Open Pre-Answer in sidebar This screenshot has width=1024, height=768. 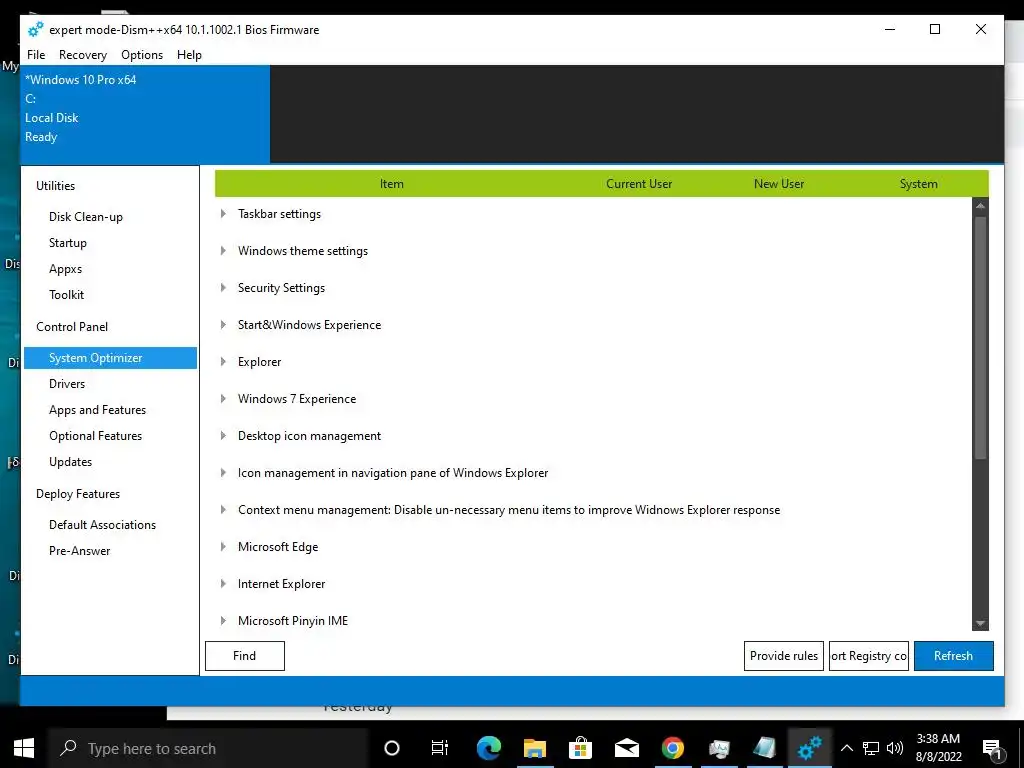coord(80,551)
